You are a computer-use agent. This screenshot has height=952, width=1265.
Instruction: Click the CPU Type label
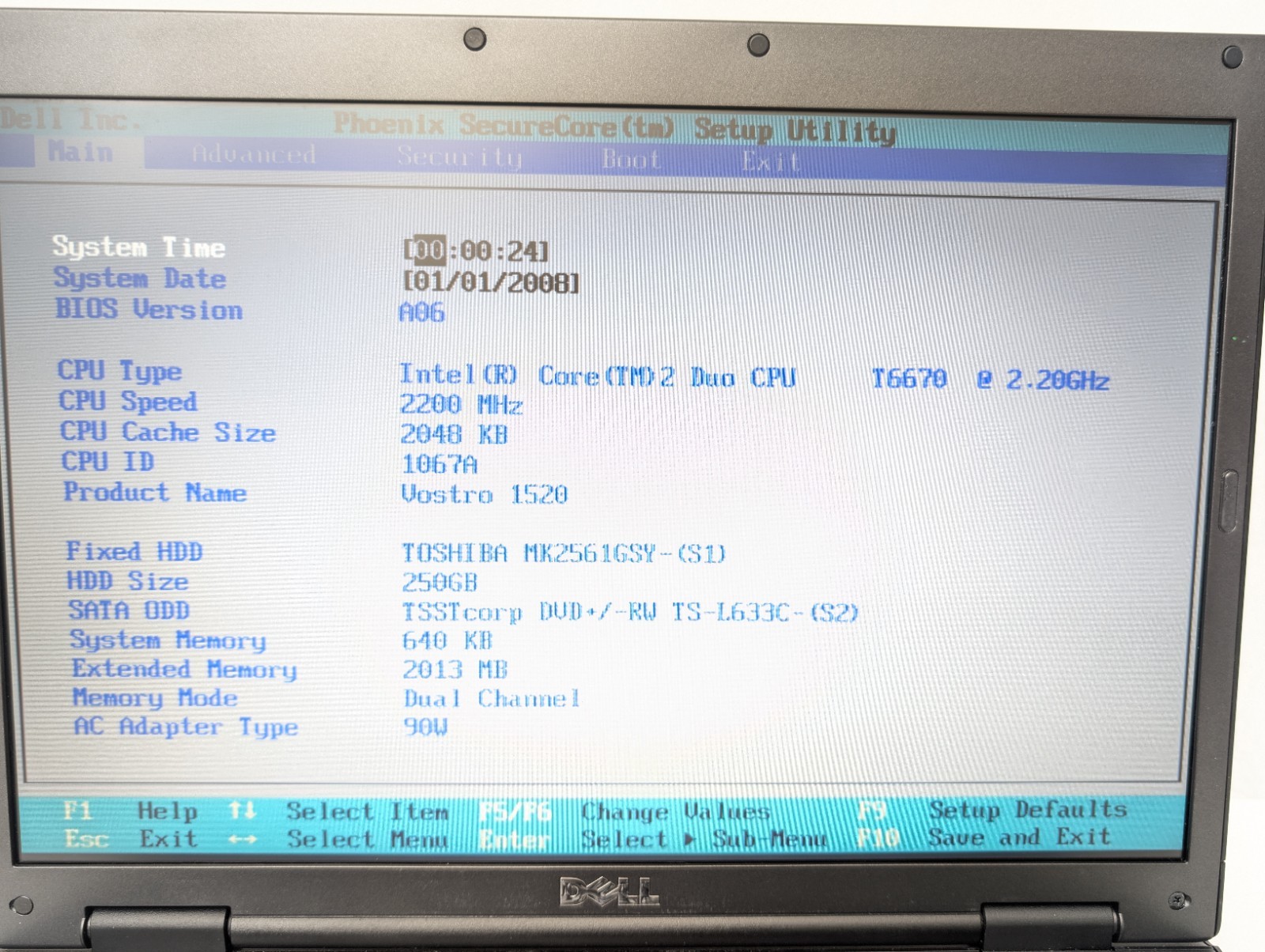tap(119, 370)
